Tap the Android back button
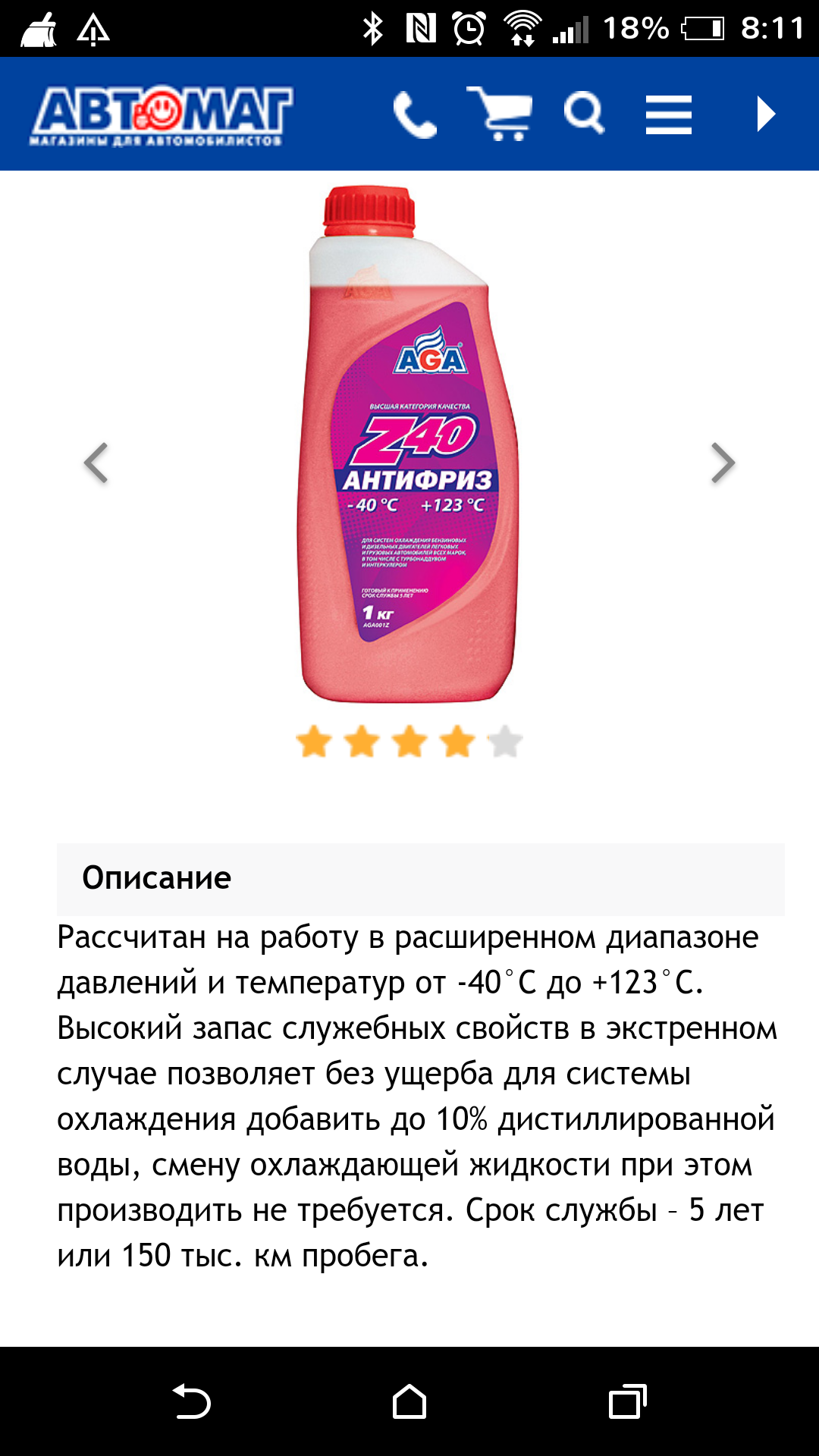The width and height of the screenshot is (819, 1456). 192,1401
